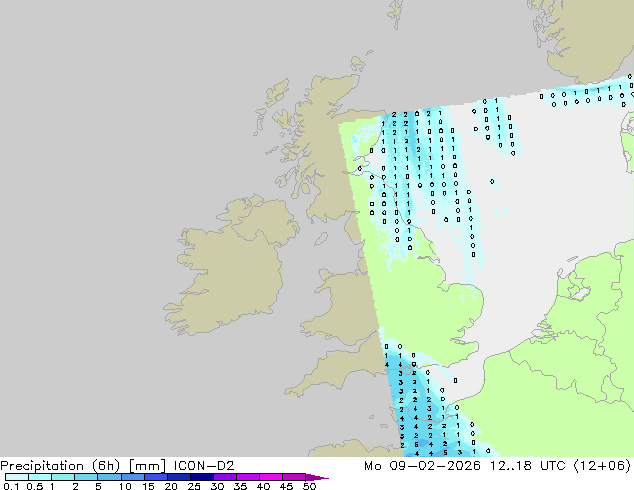This screenshot has width=634, height=490.
Task: Click the 20–25 mm legend color swatch
Action: [179, 477]
